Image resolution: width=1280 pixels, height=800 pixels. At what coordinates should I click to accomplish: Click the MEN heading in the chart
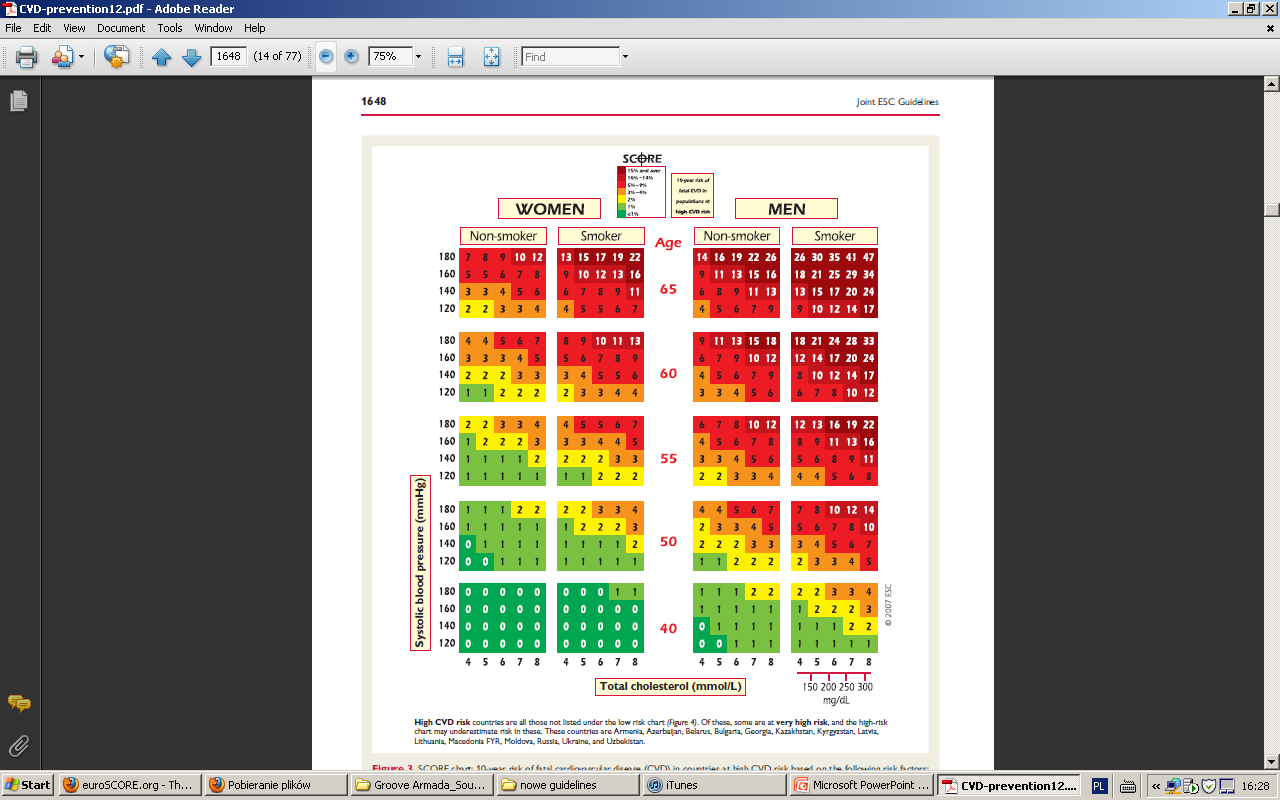point(787,209)
